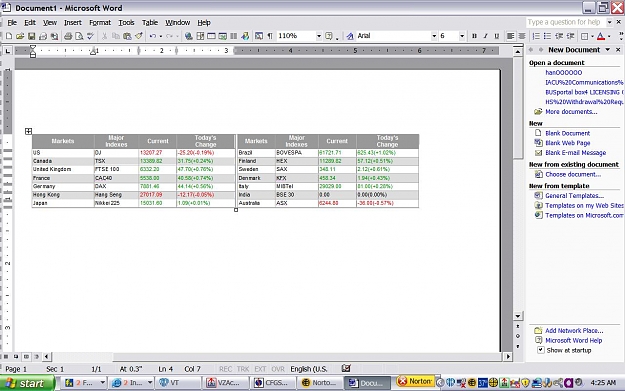625x391 pixels.
Task: Open the Document Map icon
Action: pos(259,36)
